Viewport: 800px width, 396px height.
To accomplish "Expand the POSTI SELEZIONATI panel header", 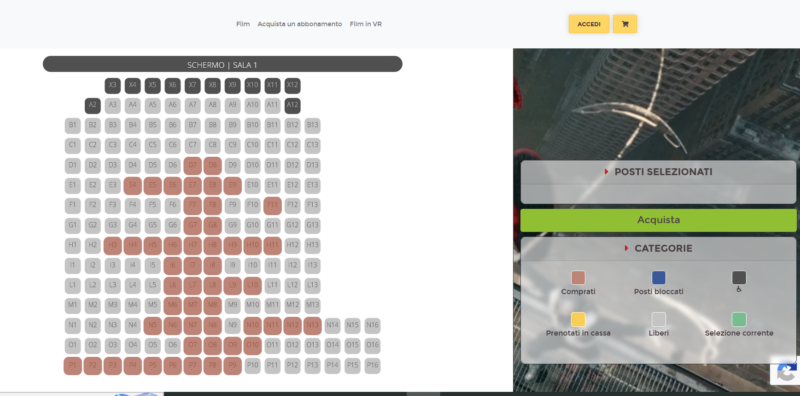I will tap(658, 172).
